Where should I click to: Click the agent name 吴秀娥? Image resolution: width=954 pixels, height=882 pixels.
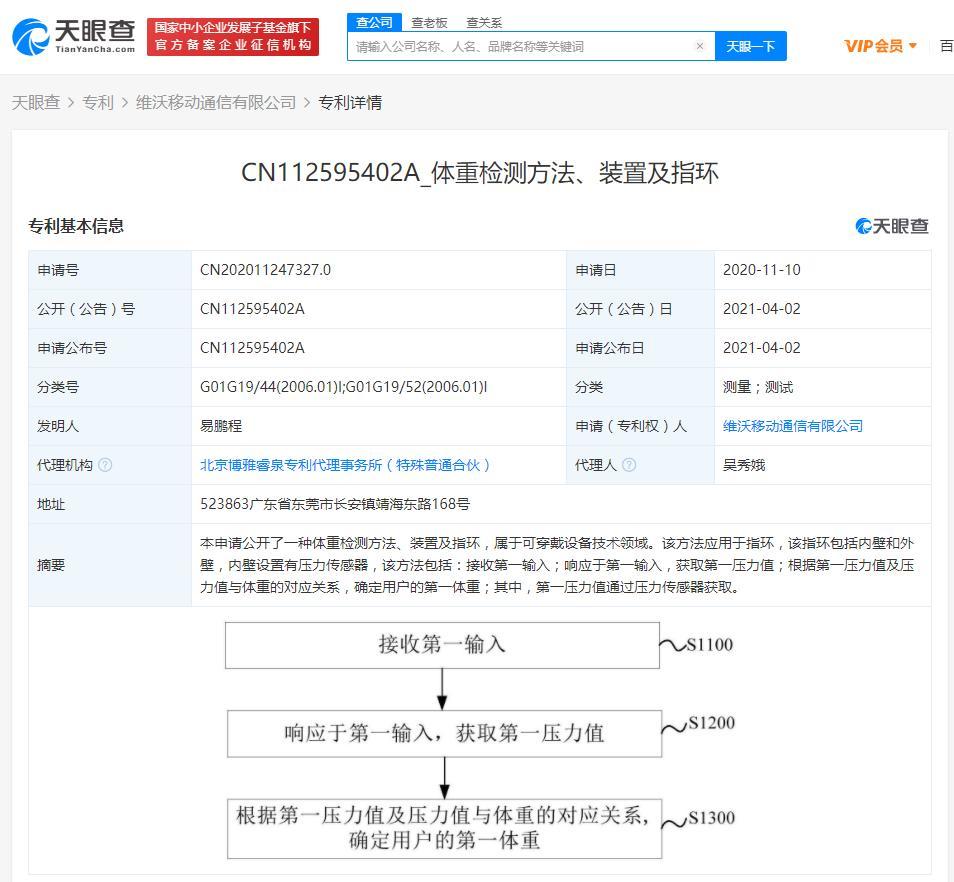pos(743,465)
